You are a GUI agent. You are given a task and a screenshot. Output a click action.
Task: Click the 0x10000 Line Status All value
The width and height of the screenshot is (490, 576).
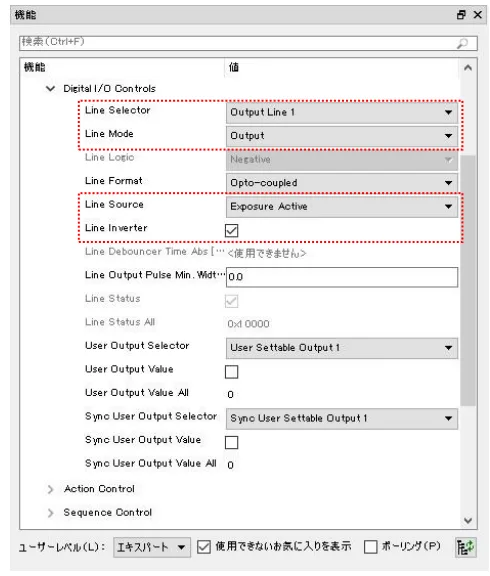pyautogui.click(x=248, y=324)
